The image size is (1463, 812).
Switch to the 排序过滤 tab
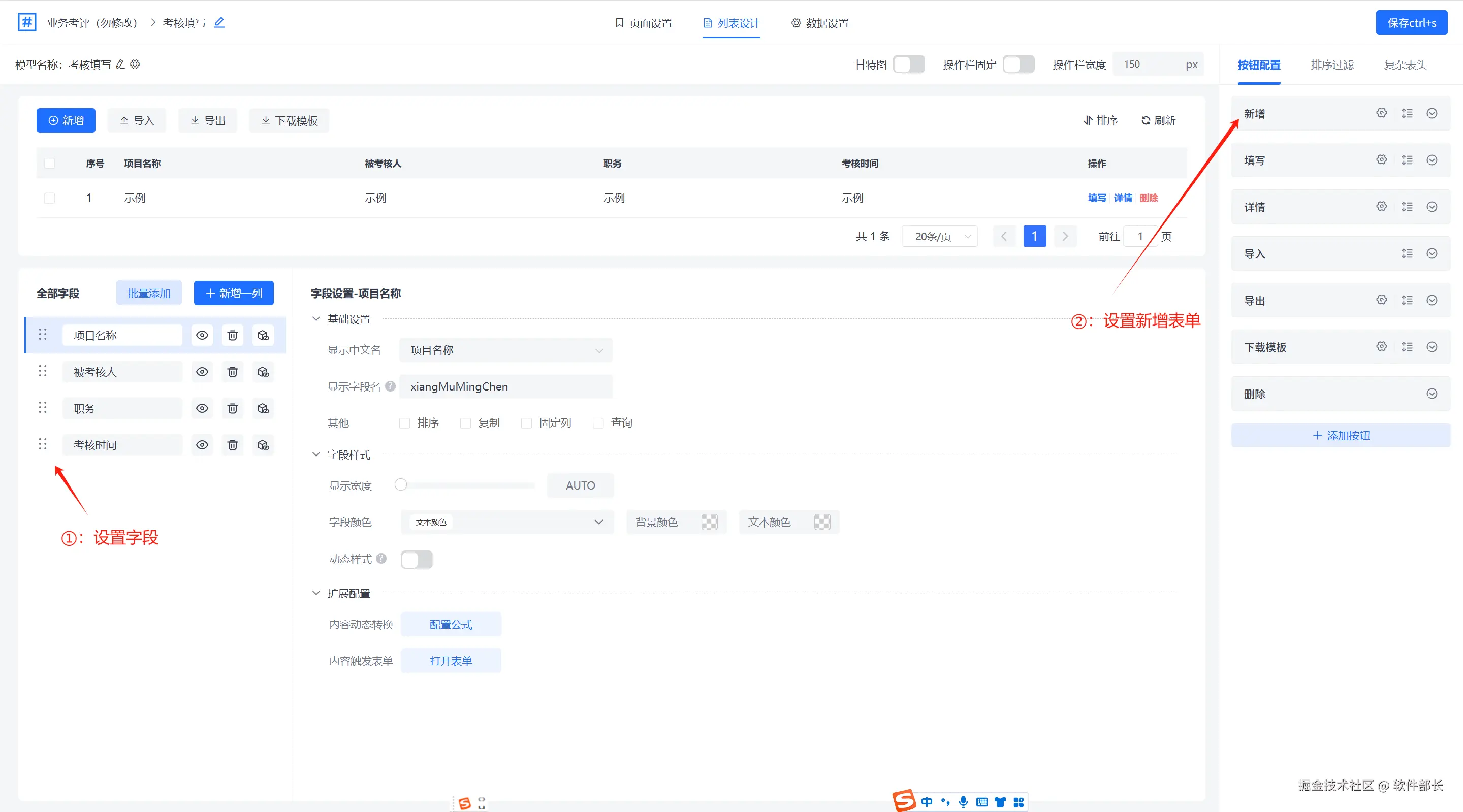tap(1332, 64)
